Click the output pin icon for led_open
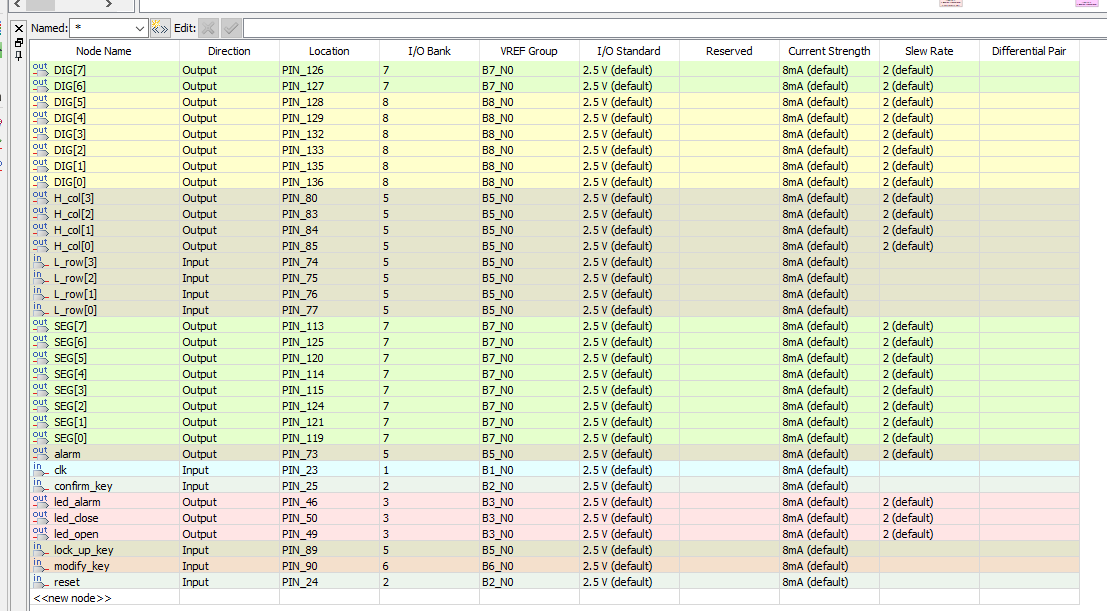 click(x=40, y=533)
